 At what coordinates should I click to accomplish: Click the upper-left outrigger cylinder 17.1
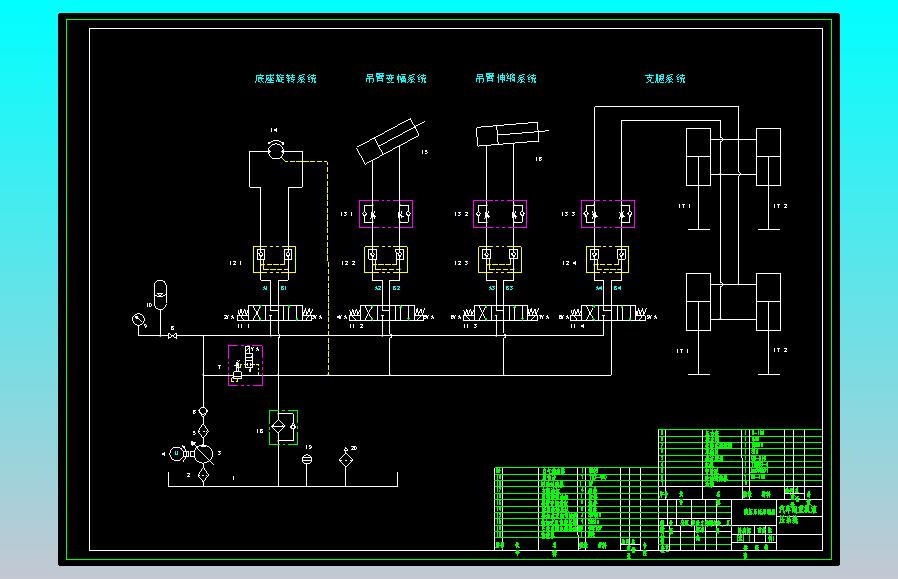[698, 179]
